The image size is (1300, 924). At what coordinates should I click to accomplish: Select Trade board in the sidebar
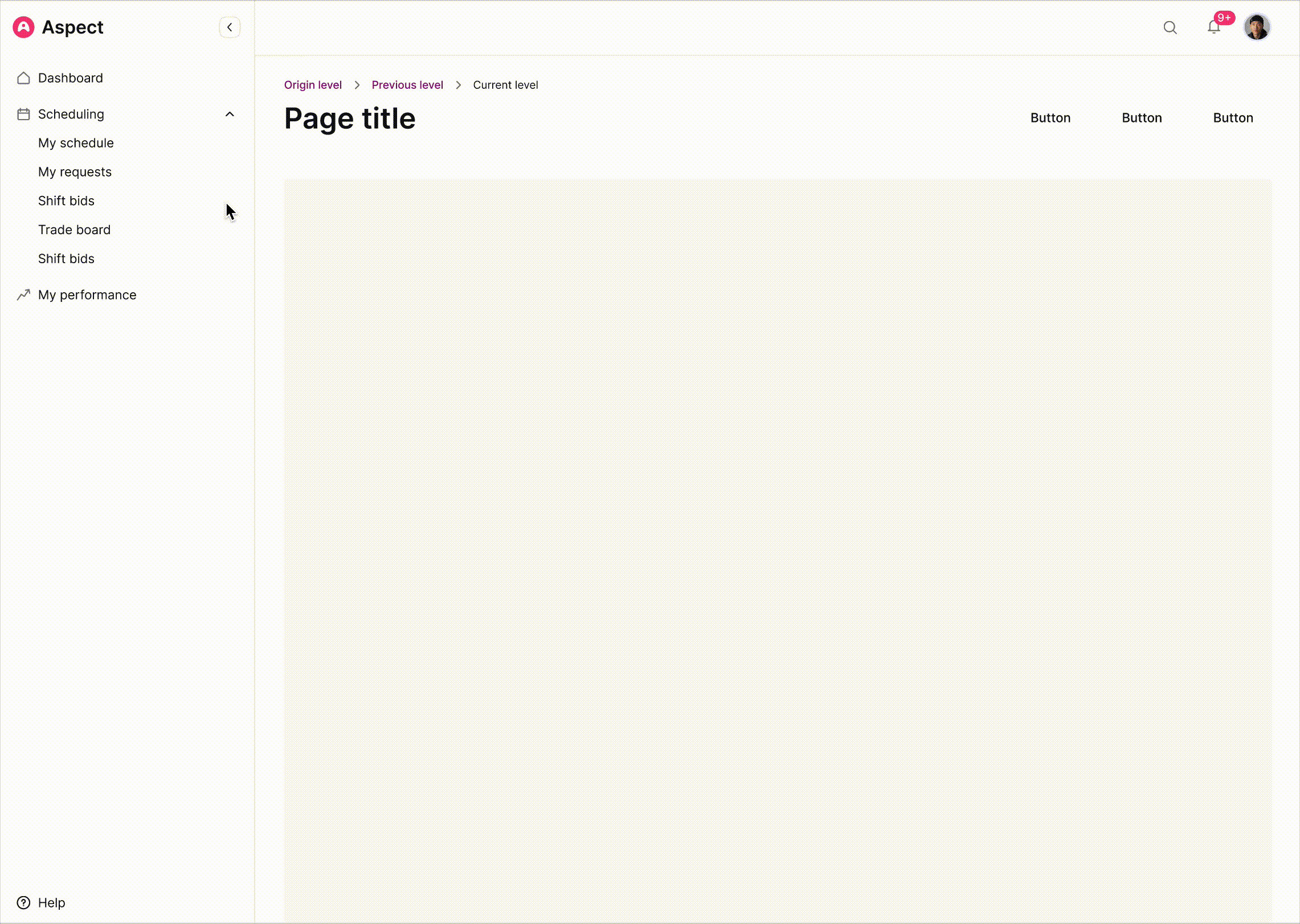pos(74,230)
